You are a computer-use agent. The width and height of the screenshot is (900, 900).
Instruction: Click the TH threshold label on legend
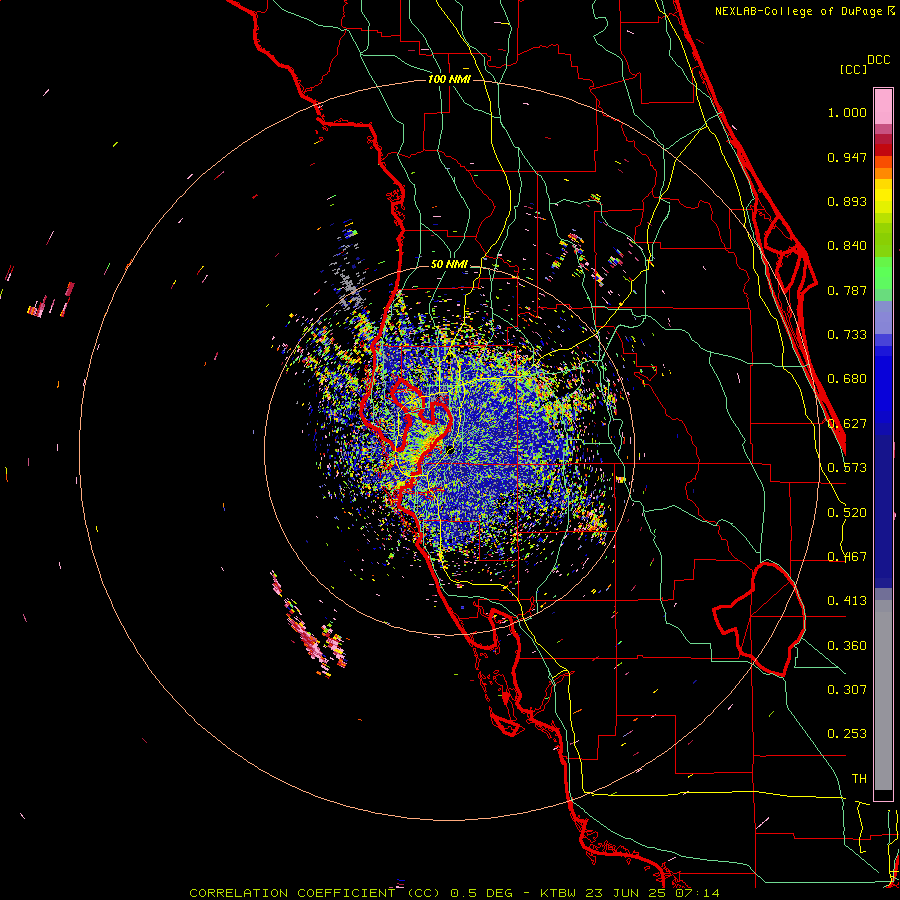point(859,779)
